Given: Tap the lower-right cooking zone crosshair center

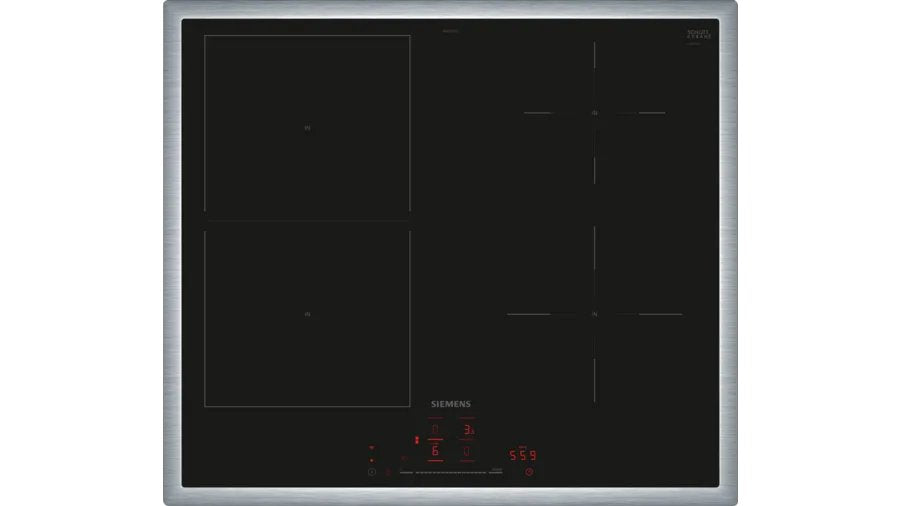Looking at the screenshot, I should point(594,314).
